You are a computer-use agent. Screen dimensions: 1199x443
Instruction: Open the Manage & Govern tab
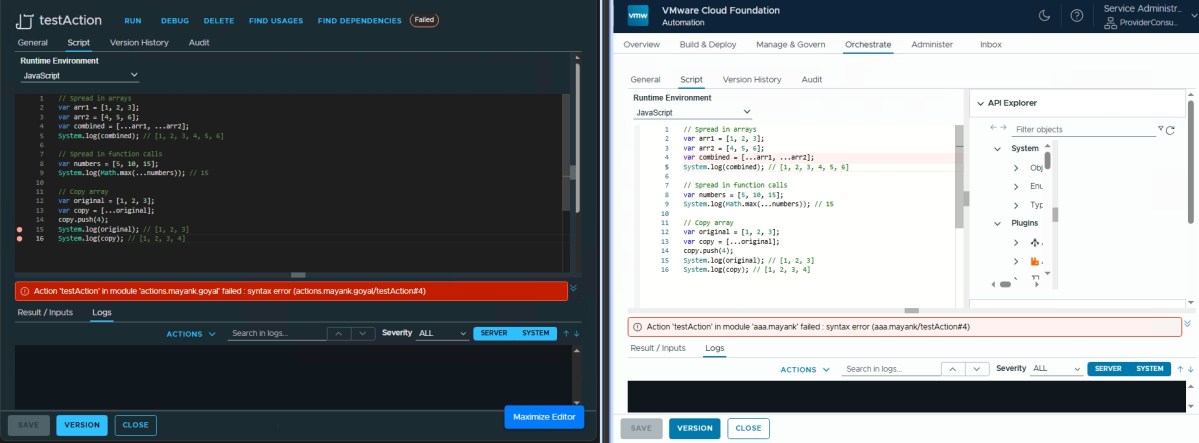click(791, 44)
